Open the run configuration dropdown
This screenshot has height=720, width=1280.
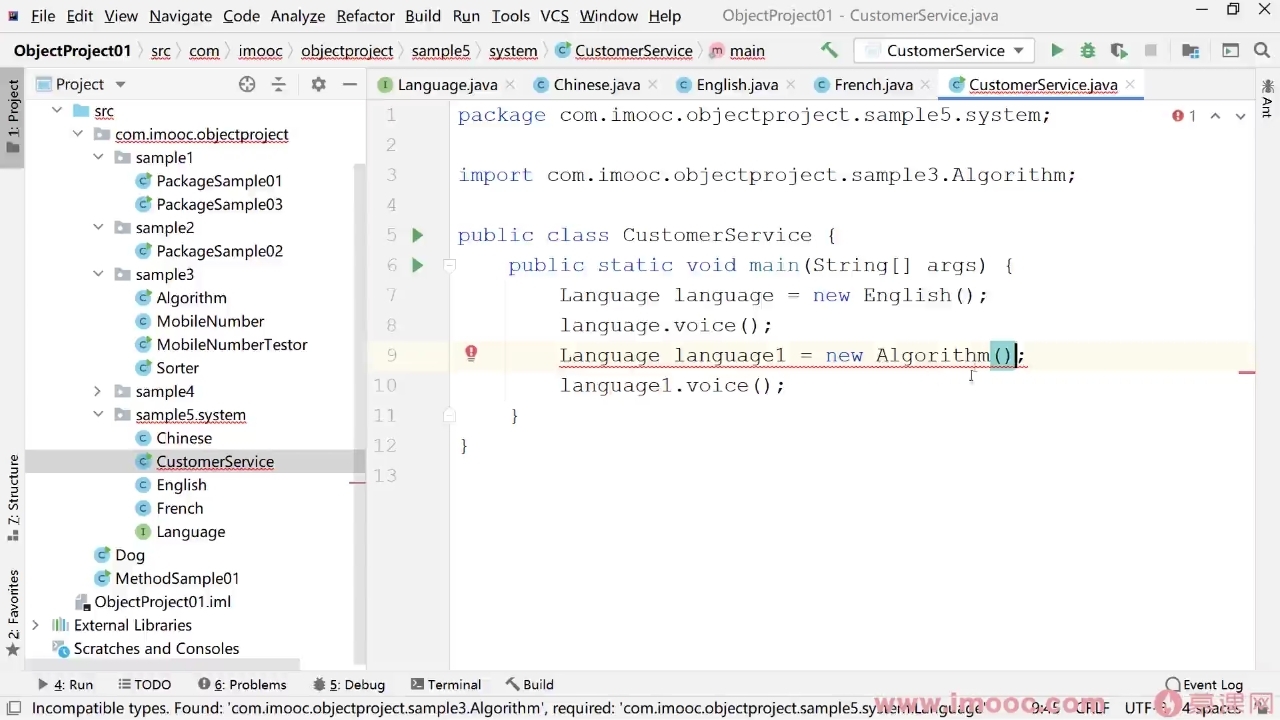(x=945, y=50)
